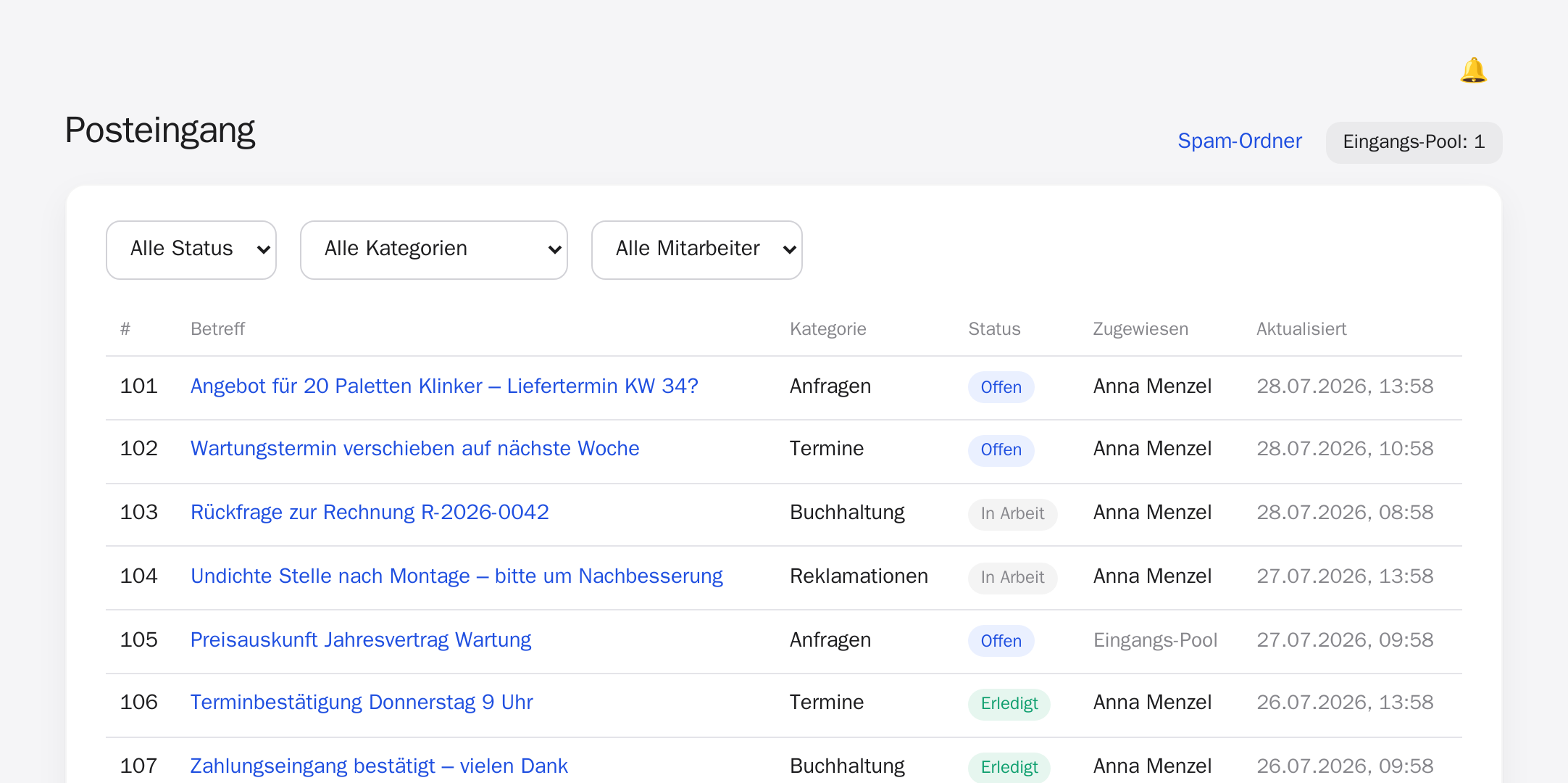
Task: Click the Offen badge of ticket 102
Action: (x=1001, y=449)
